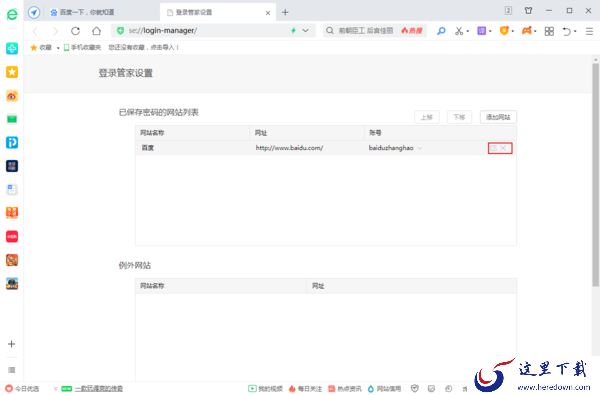Open the blue P sidebar app
The width and height of the screenshot is (600, 395).
click(12, 142)
